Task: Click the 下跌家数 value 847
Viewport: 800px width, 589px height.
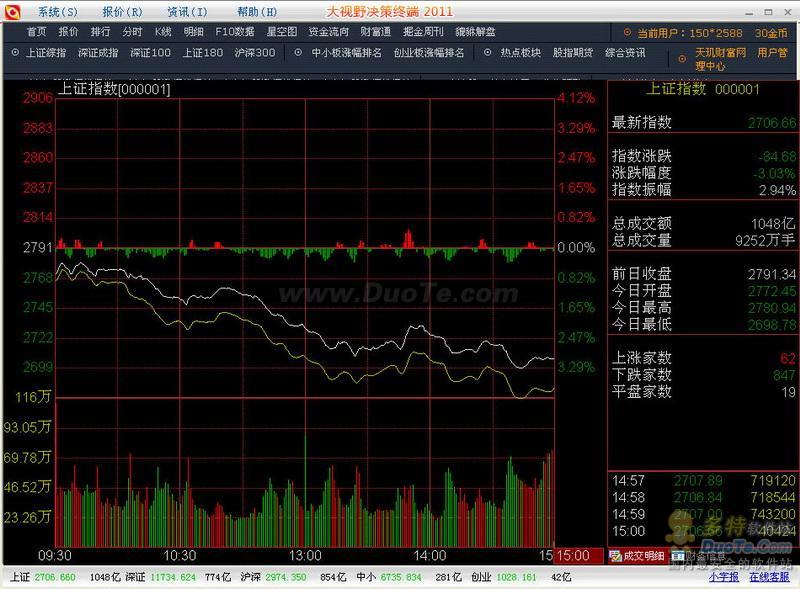Action: [x=784, y=376]
